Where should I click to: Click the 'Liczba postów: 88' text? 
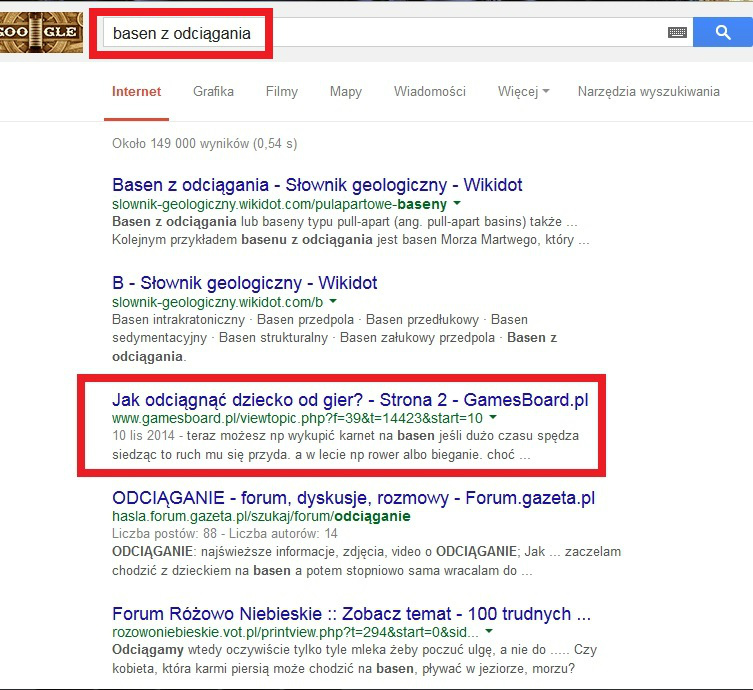[x=164, y=533]
